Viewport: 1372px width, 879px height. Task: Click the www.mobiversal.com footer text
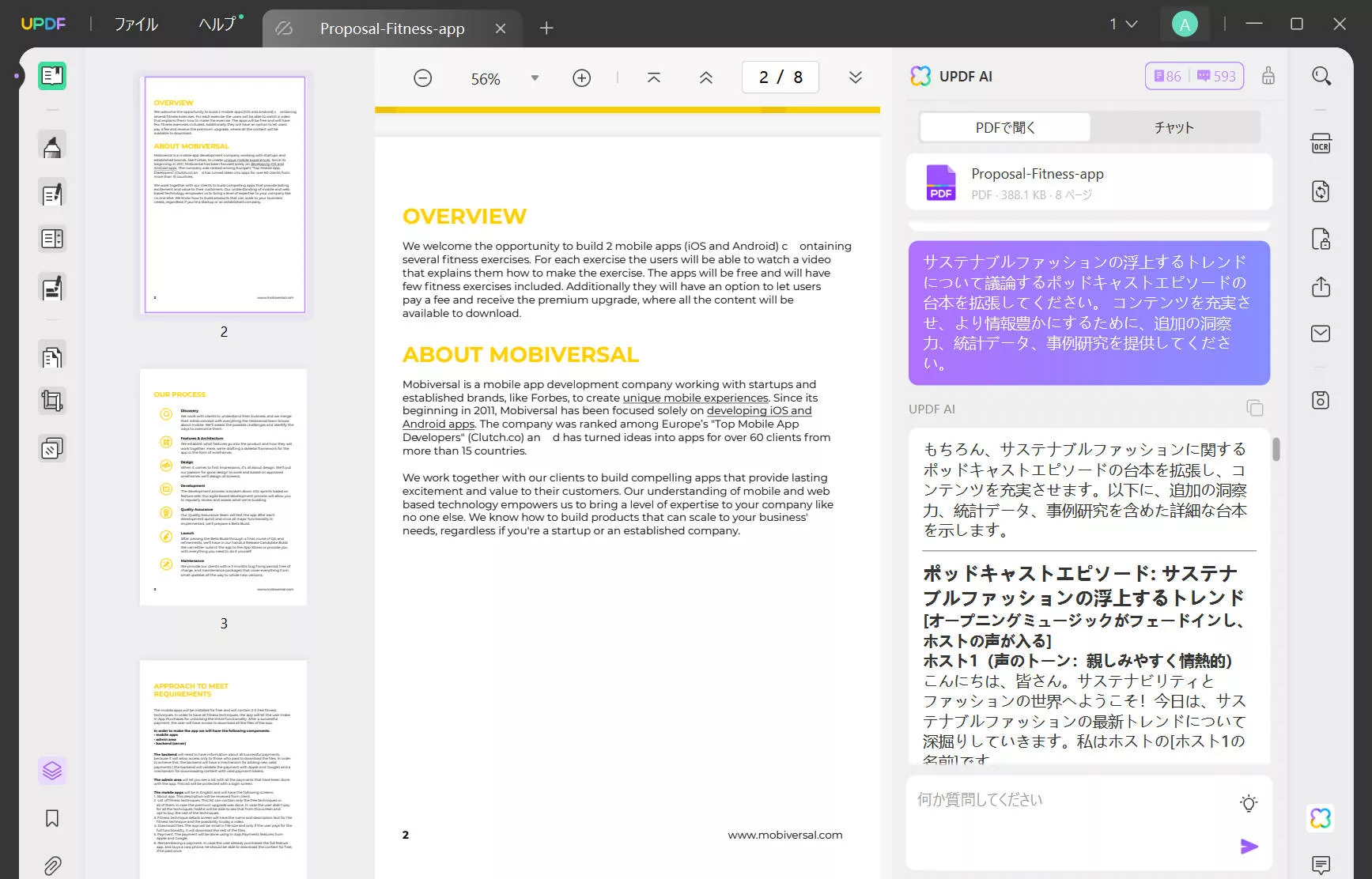tap(785, 835)
